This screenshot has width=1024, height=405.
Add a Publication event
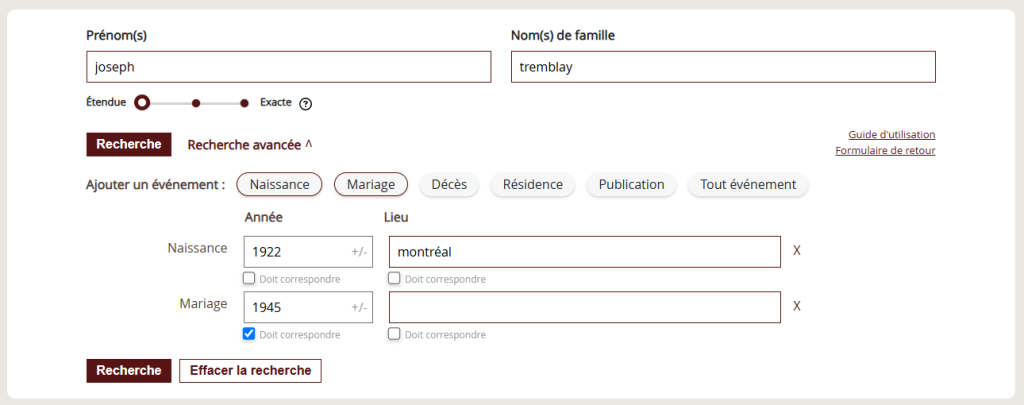click(632, 184)
